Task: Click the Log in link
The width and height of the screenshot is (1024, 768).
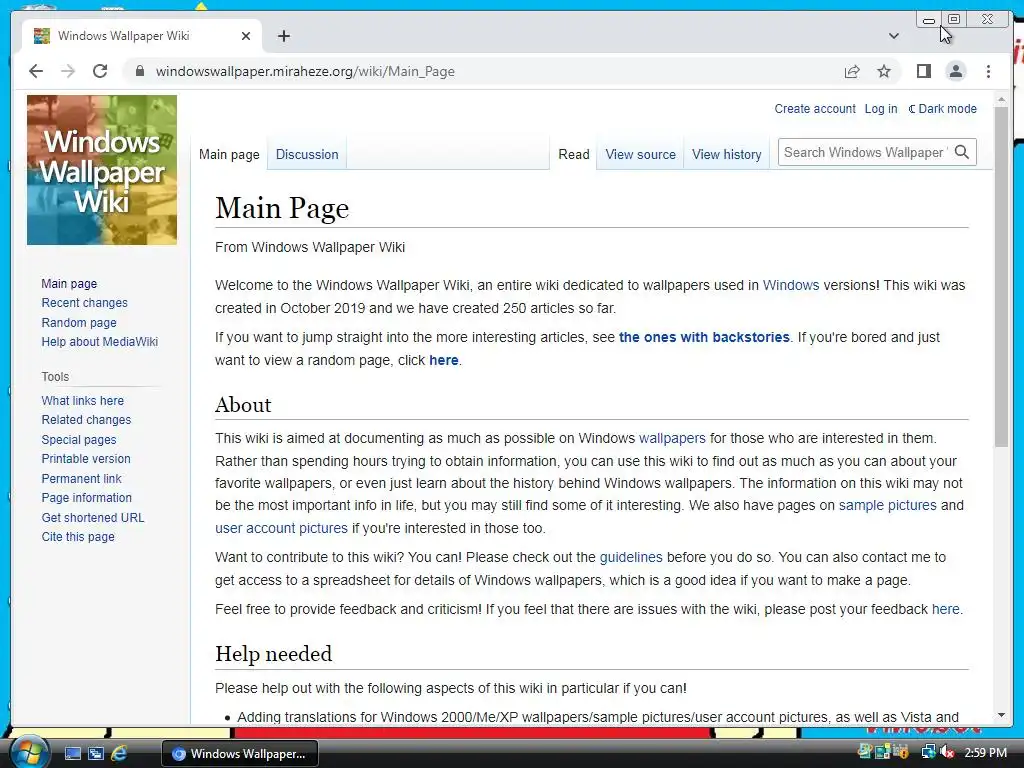Action: coord(880,108)
